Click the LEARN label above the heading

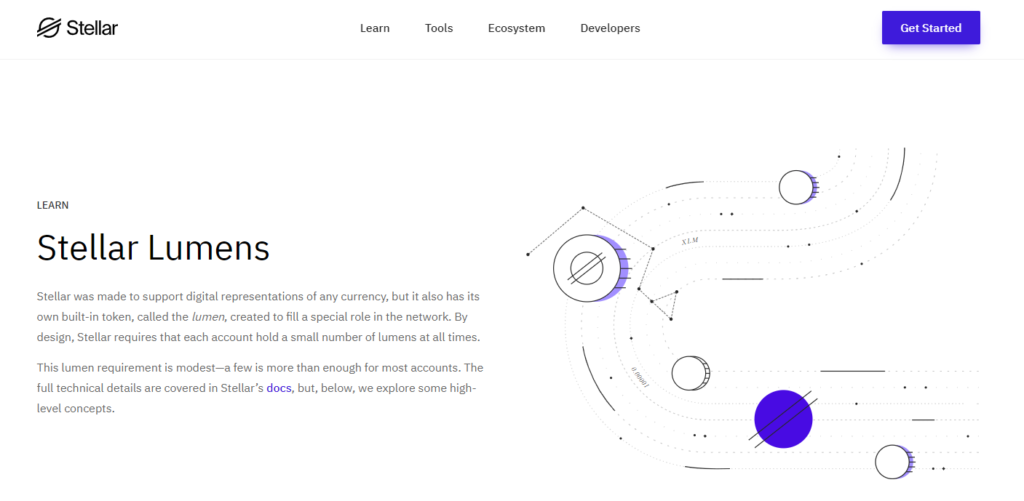click(53, 205)
